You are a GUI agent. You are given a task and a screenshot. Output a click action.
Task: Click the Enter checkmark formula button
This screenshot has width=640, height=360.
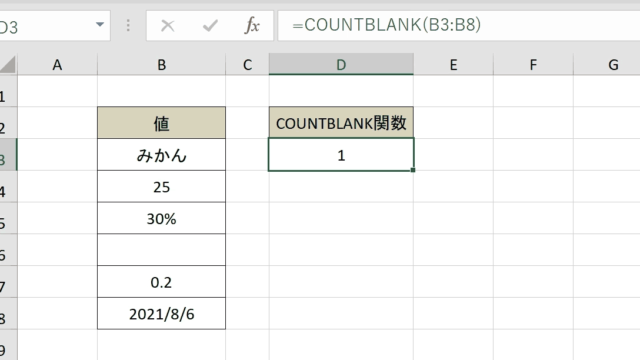pos(210,26)
